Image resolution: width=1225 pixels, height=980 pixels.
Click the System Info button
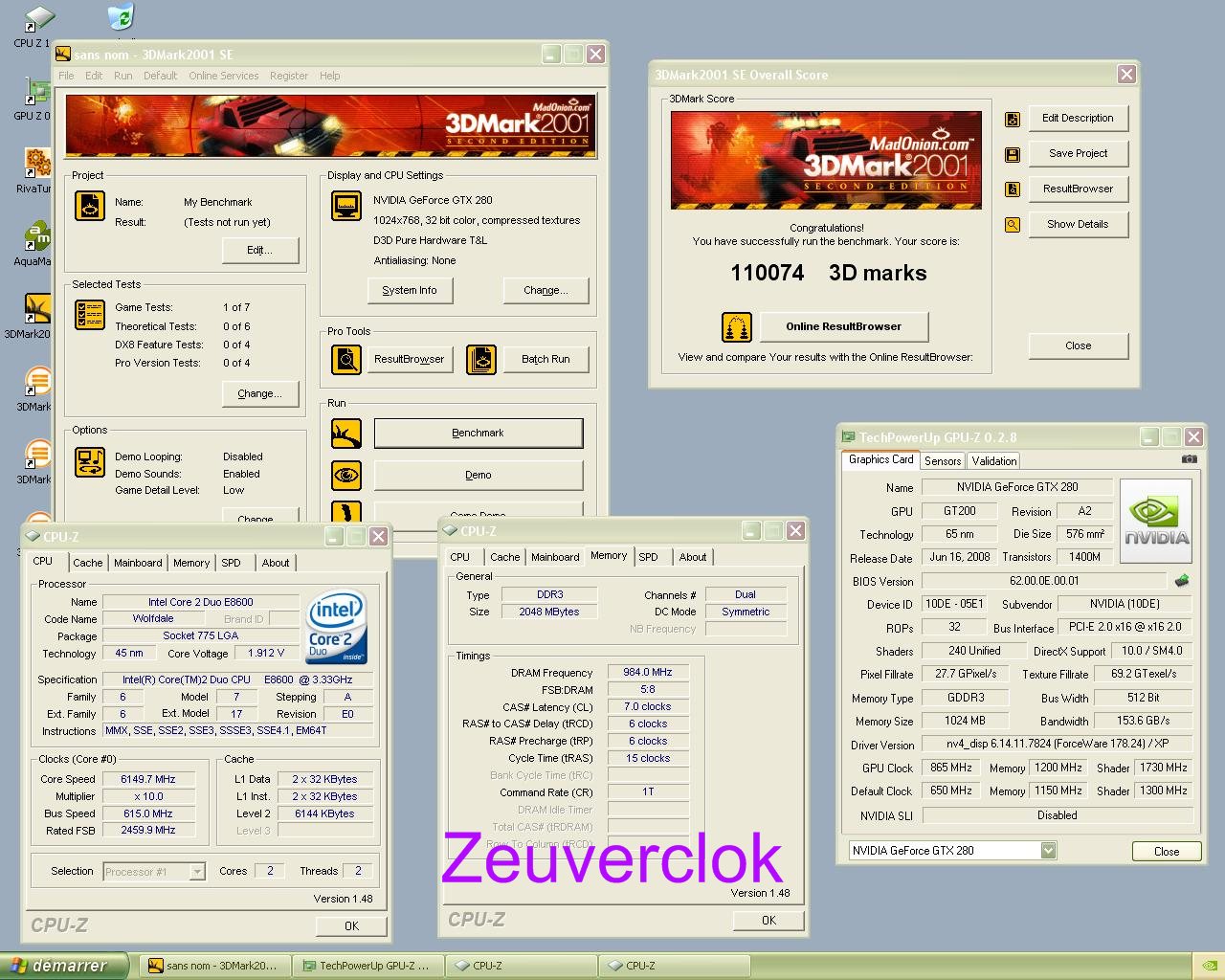point(410,290)
